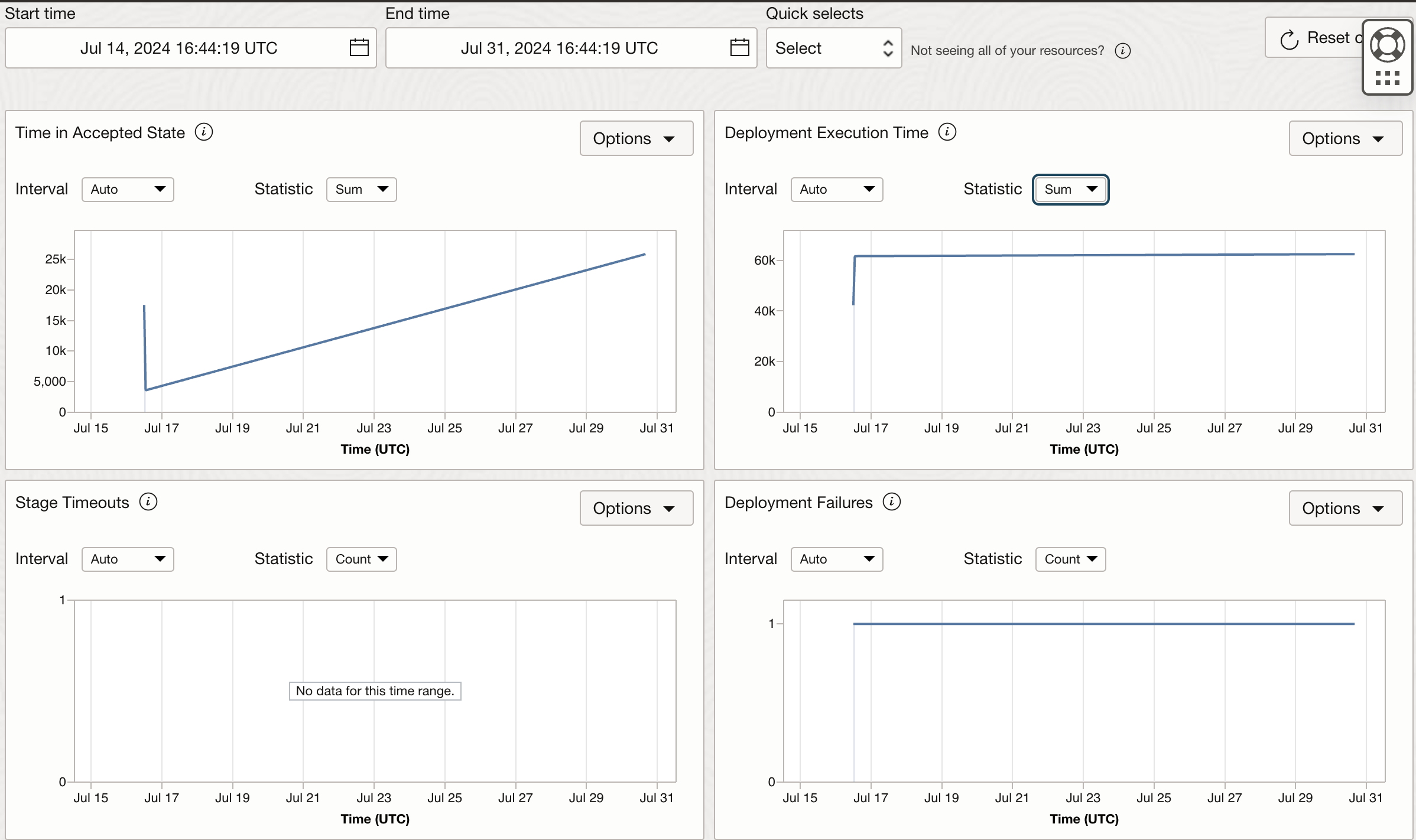Click the End time date field
Image resolution: width=1416 pixels, height=840 pixels.
[559, 48]
